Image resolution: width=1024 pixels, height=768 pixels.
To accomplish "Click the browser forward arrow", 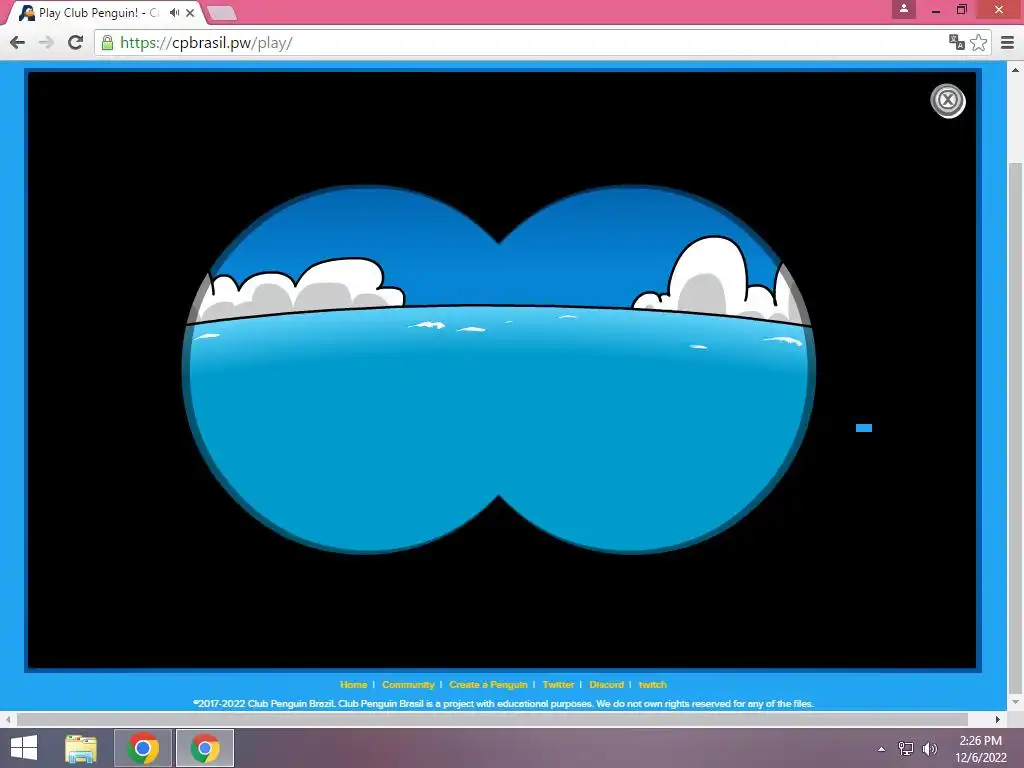I will coord(46,42).
